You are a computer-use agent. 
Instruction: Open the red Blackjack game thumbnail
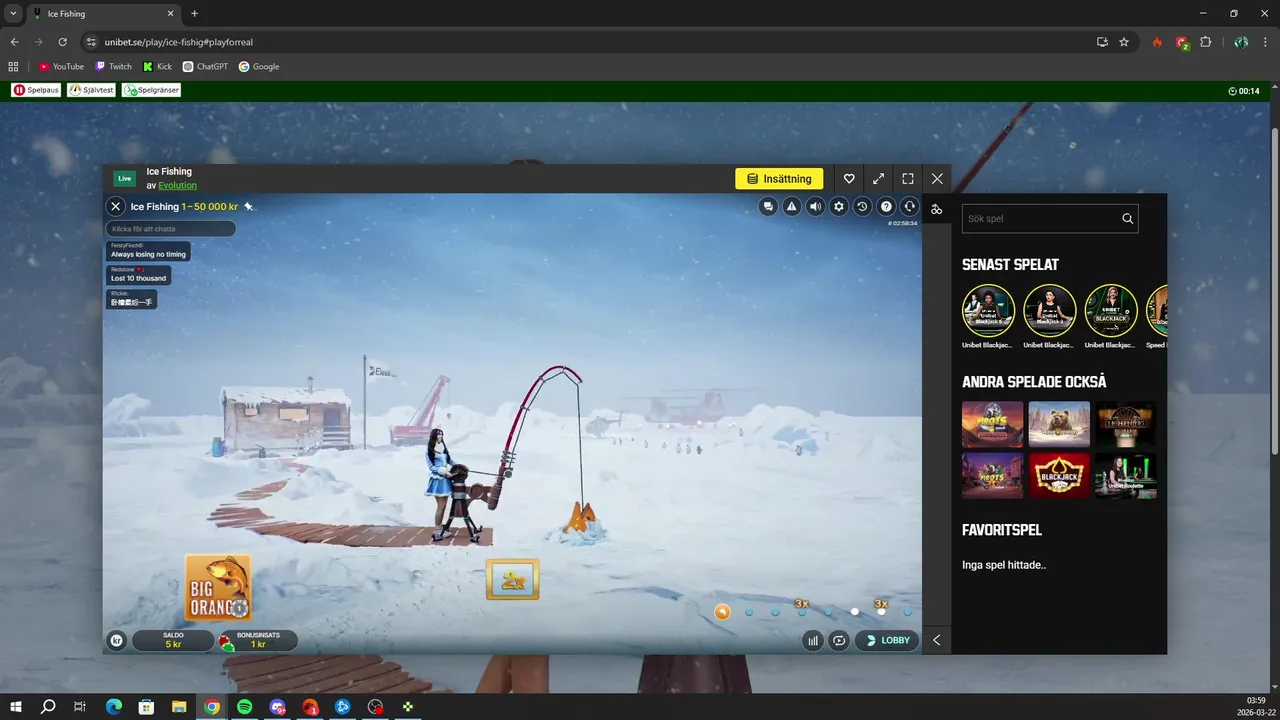pos(1059,475)
